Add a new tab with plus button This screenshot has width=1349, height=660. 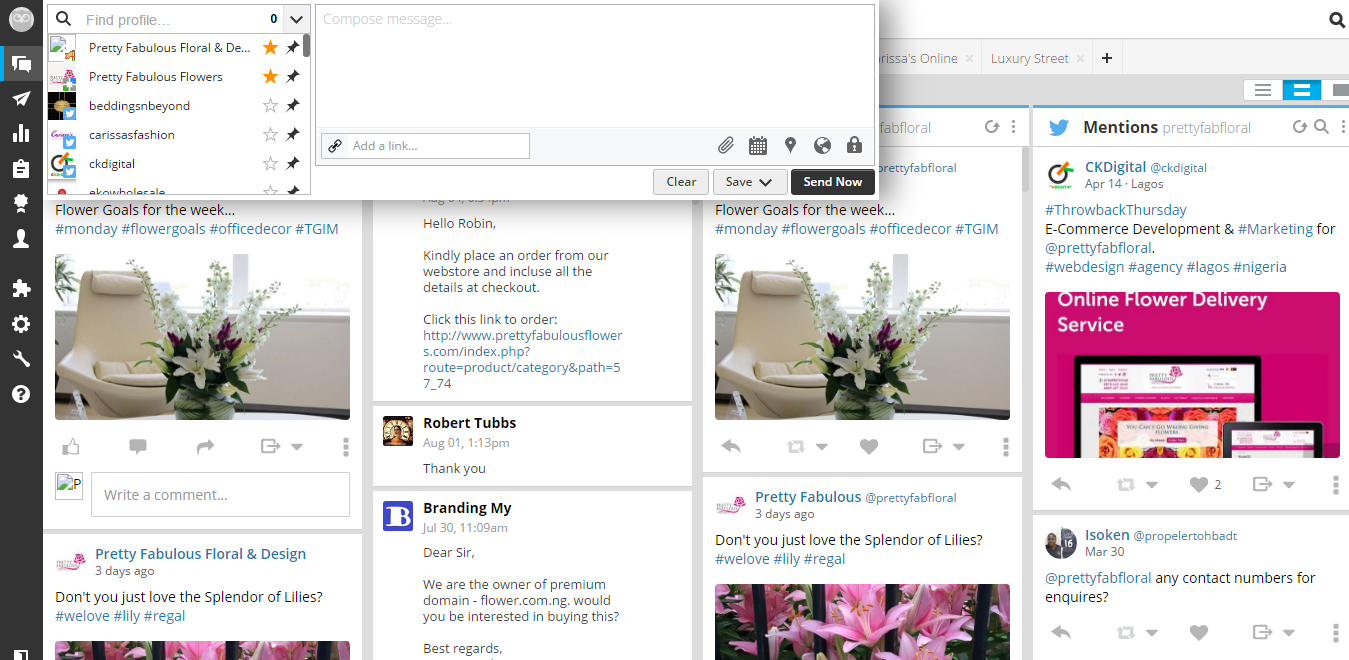point(1107,58)
